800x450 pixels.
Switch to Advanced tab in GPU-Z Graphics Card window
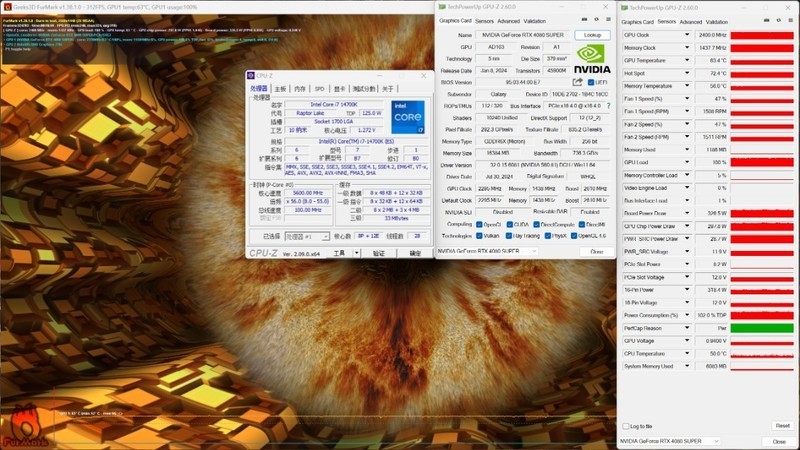click(508, 21)
